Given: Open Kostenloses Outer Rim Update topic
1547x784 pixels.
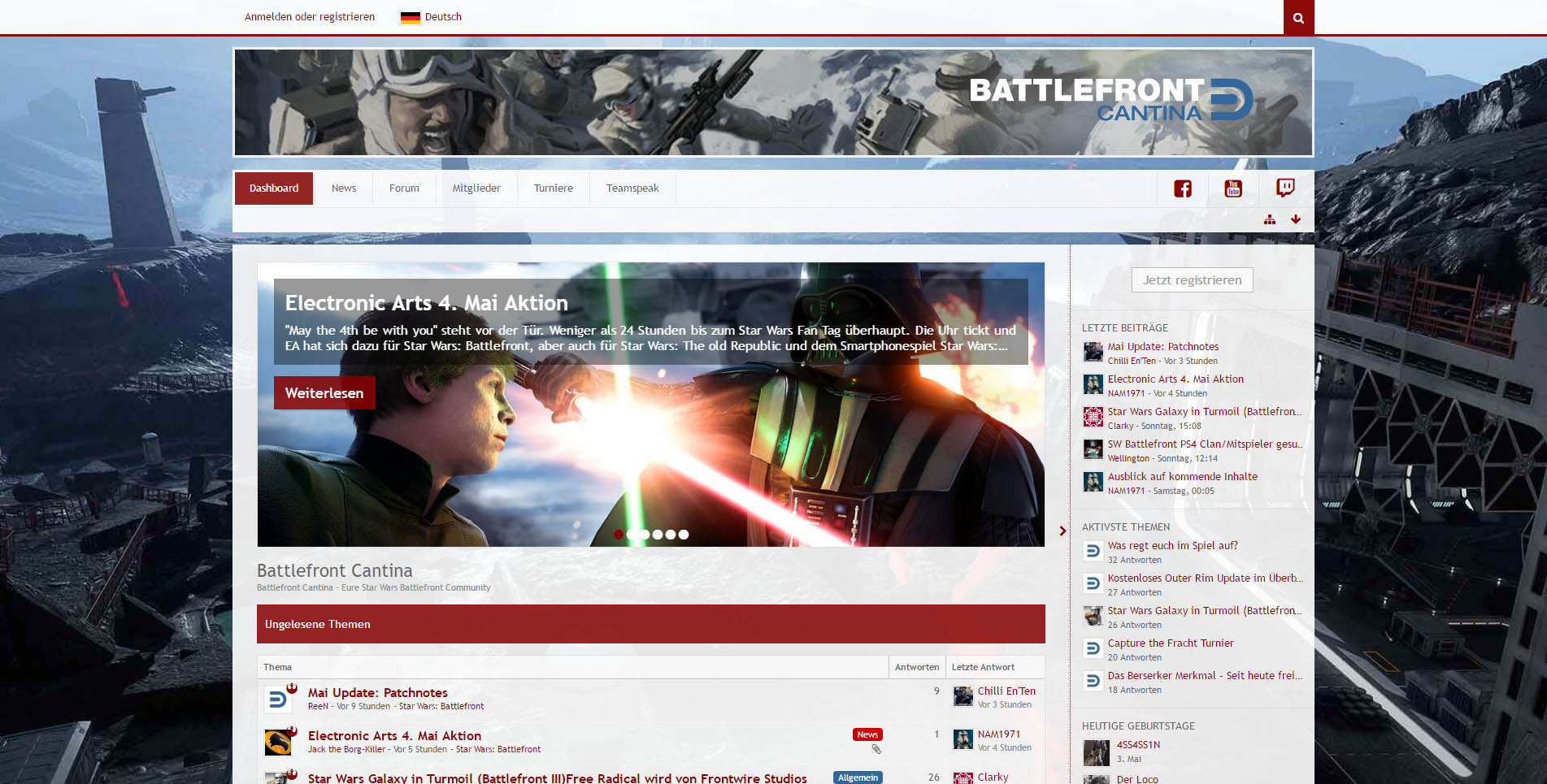Looking at the screenshot, I should click(1205, 578).
